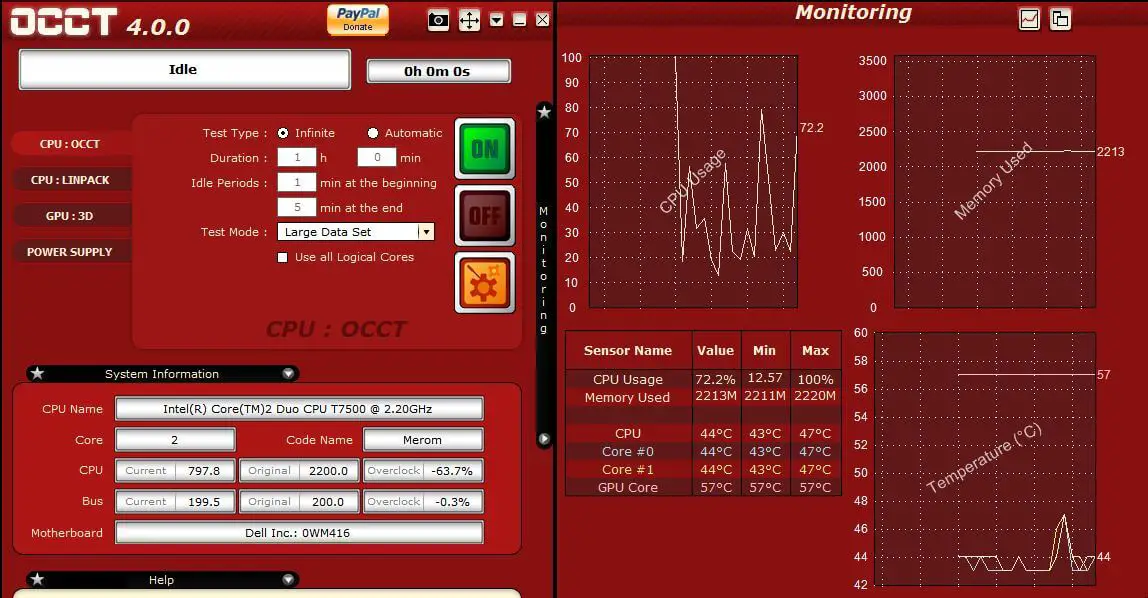Click the 72.2% CPU Usage value cell
Screen dimensions: 1148x598
(715, 379)
